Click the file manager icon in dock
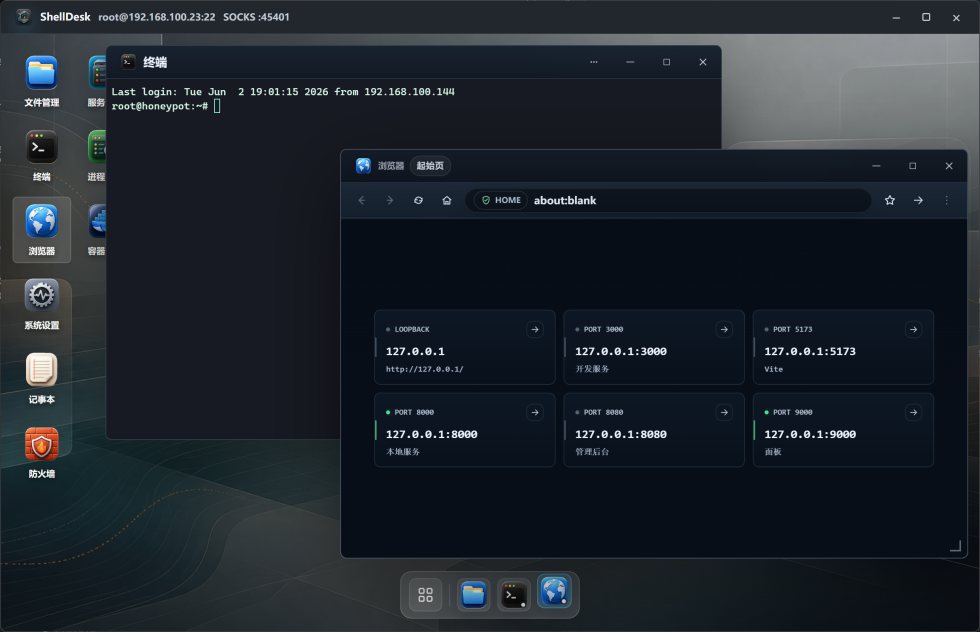Image resolution: width=980 pixels, height=632 pixels. point(473,594)
